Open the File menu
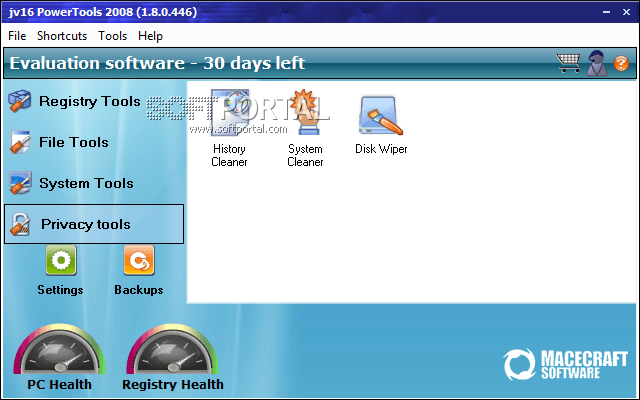This screenshot has height=400, width=640. [17, 36]
